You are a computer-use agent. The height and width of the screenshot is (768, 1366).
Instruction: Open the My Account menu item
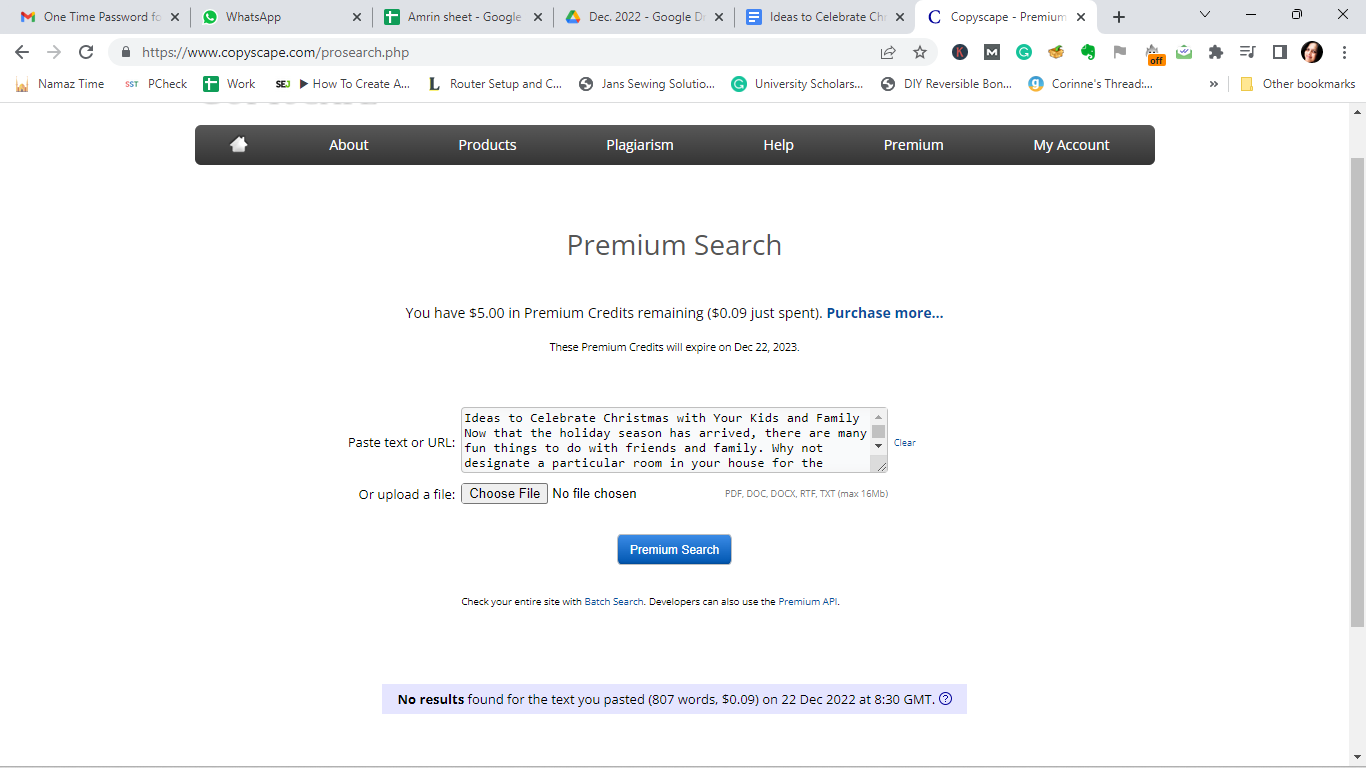tap(1071, 145)
